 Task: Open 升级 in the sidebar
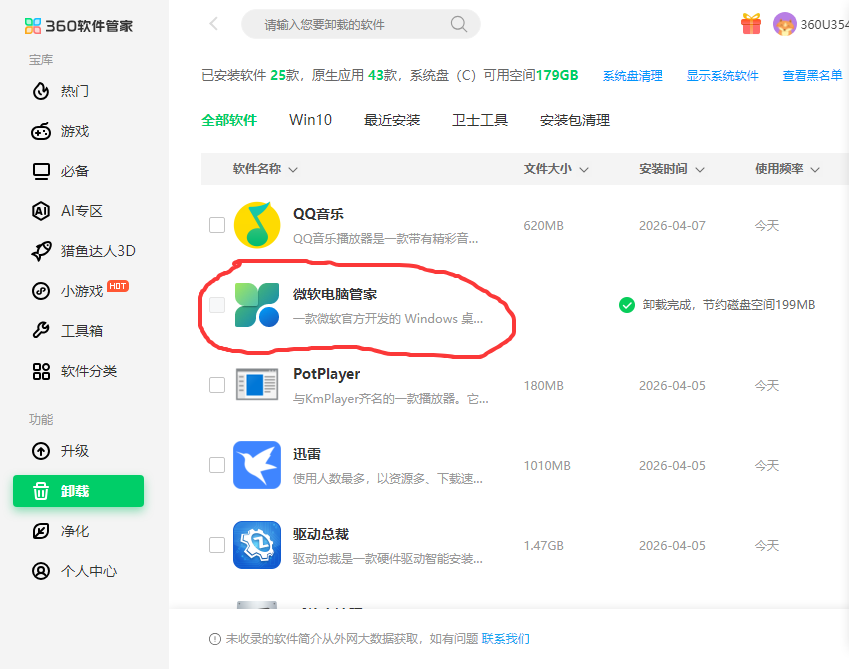[75, 451]
